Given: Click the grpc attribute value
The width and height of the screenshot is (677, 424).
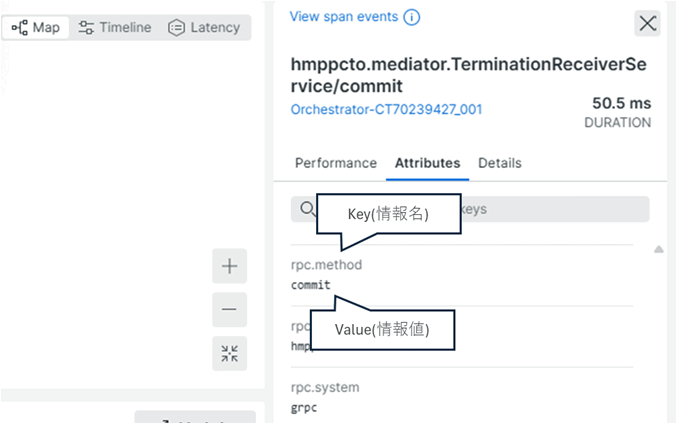Looking at the screenshot, I should tap(305, 407).
